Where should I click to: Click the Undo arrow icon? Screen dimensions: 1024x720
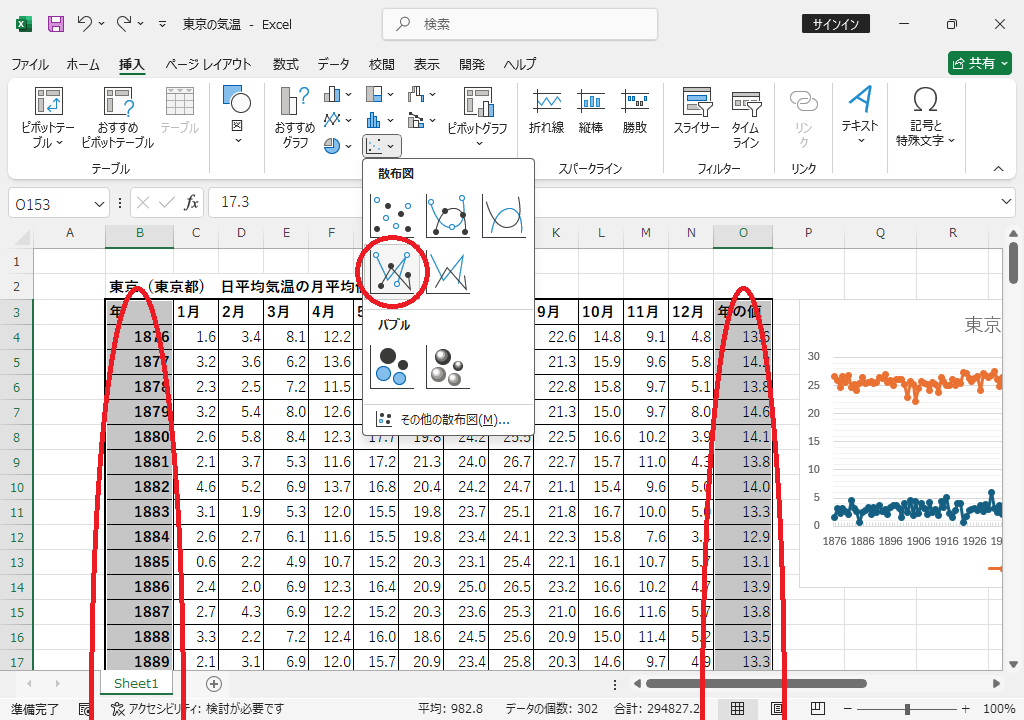[85, 24]
